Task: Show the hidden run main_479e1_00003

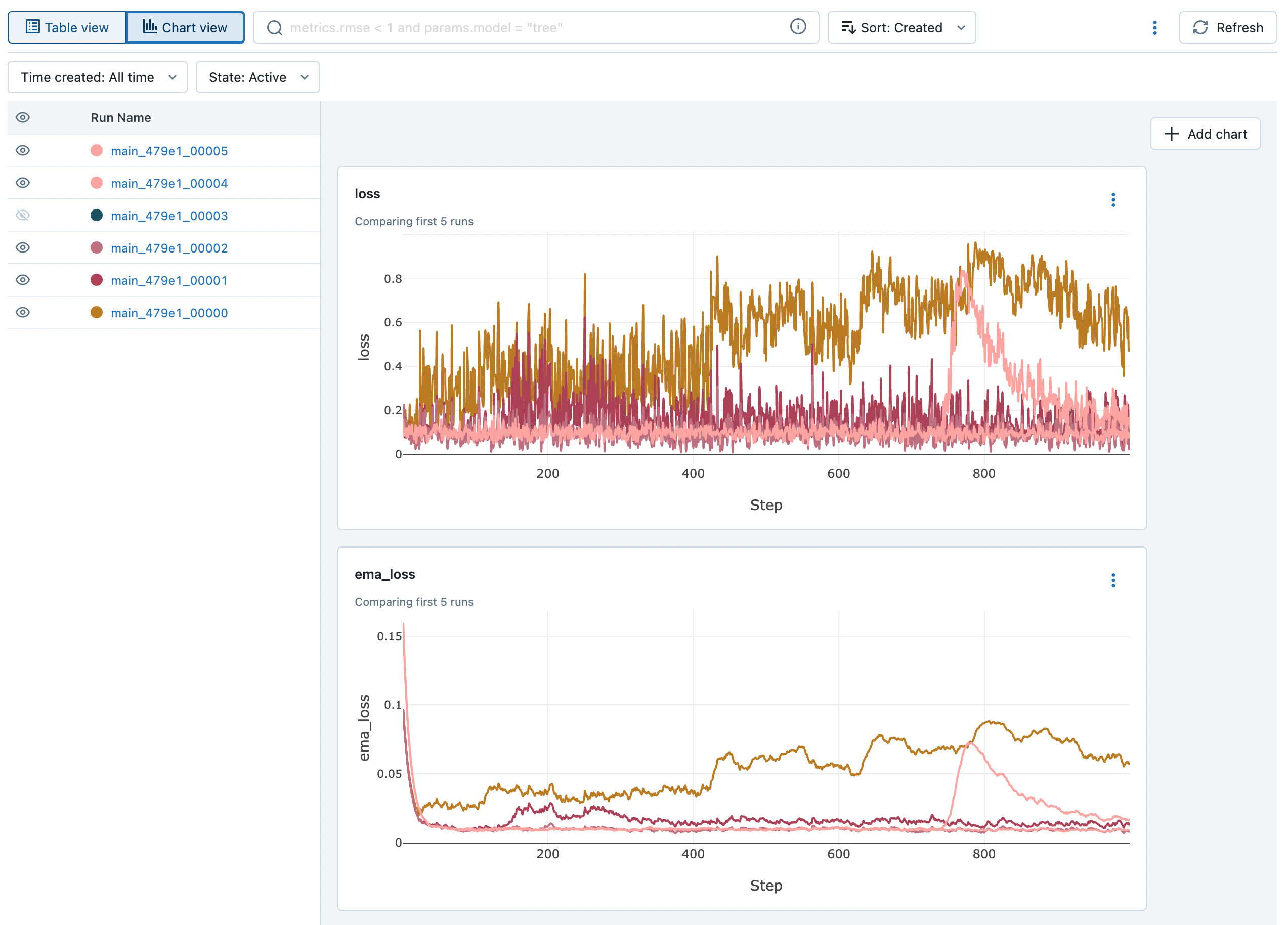Action: (23, 216)
